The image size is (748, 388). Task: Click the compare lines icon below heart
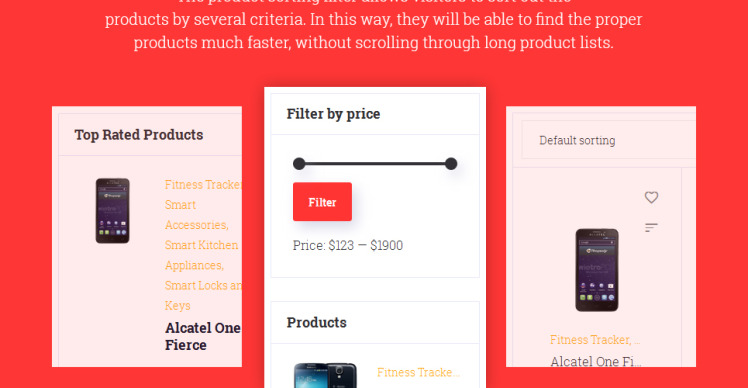651,227
